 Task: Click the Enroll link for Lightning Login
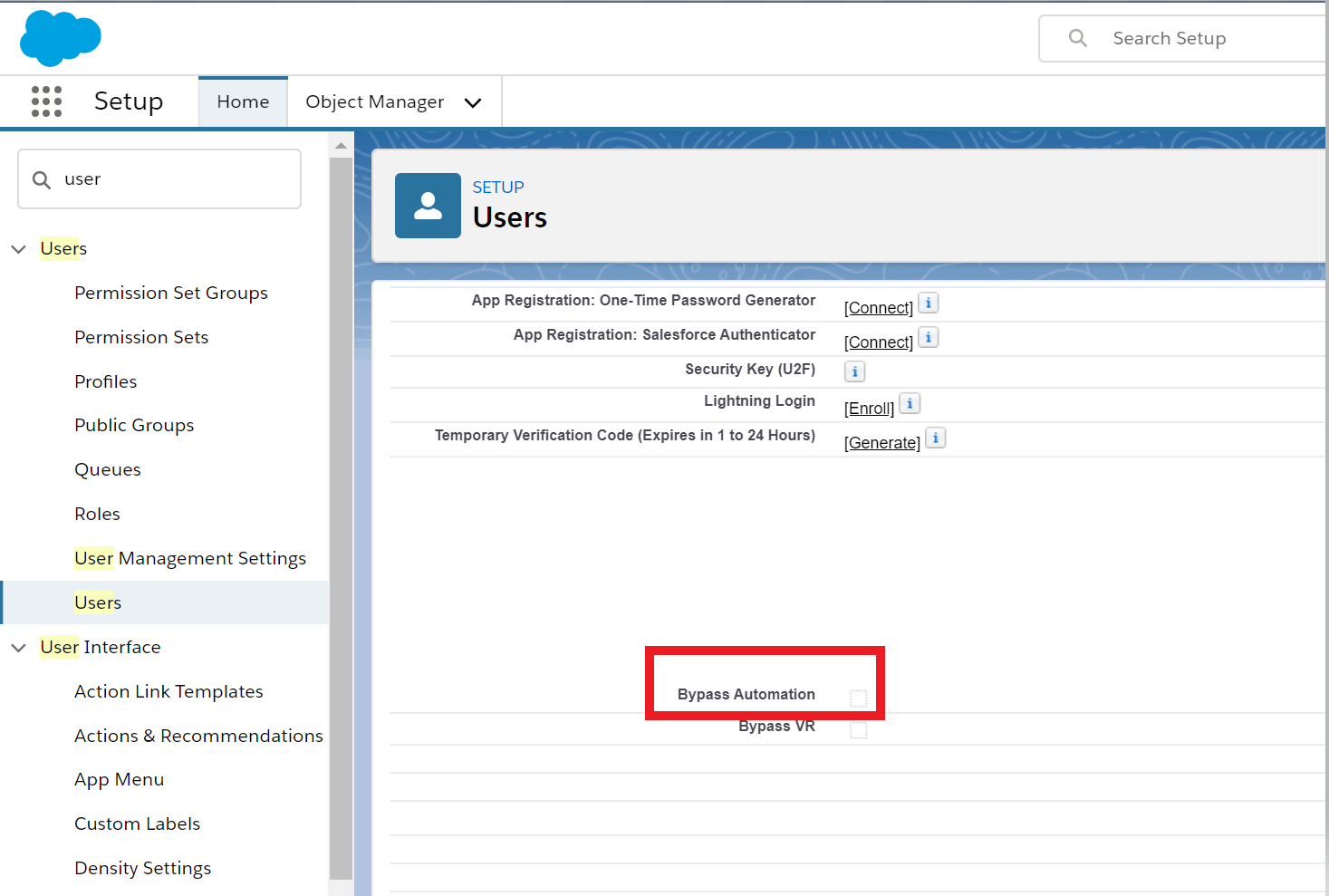(869, 409)
